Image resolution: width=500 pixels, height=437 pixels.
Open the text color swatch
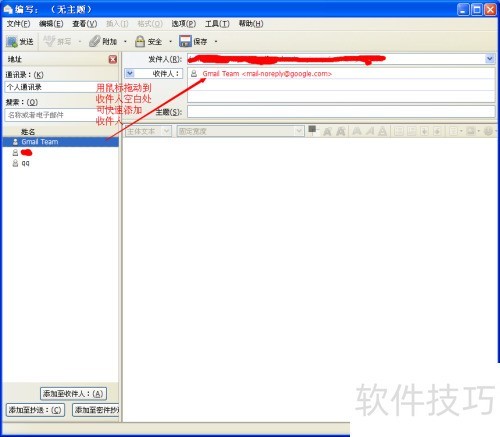pyautogui.click(x=312, y=129)
